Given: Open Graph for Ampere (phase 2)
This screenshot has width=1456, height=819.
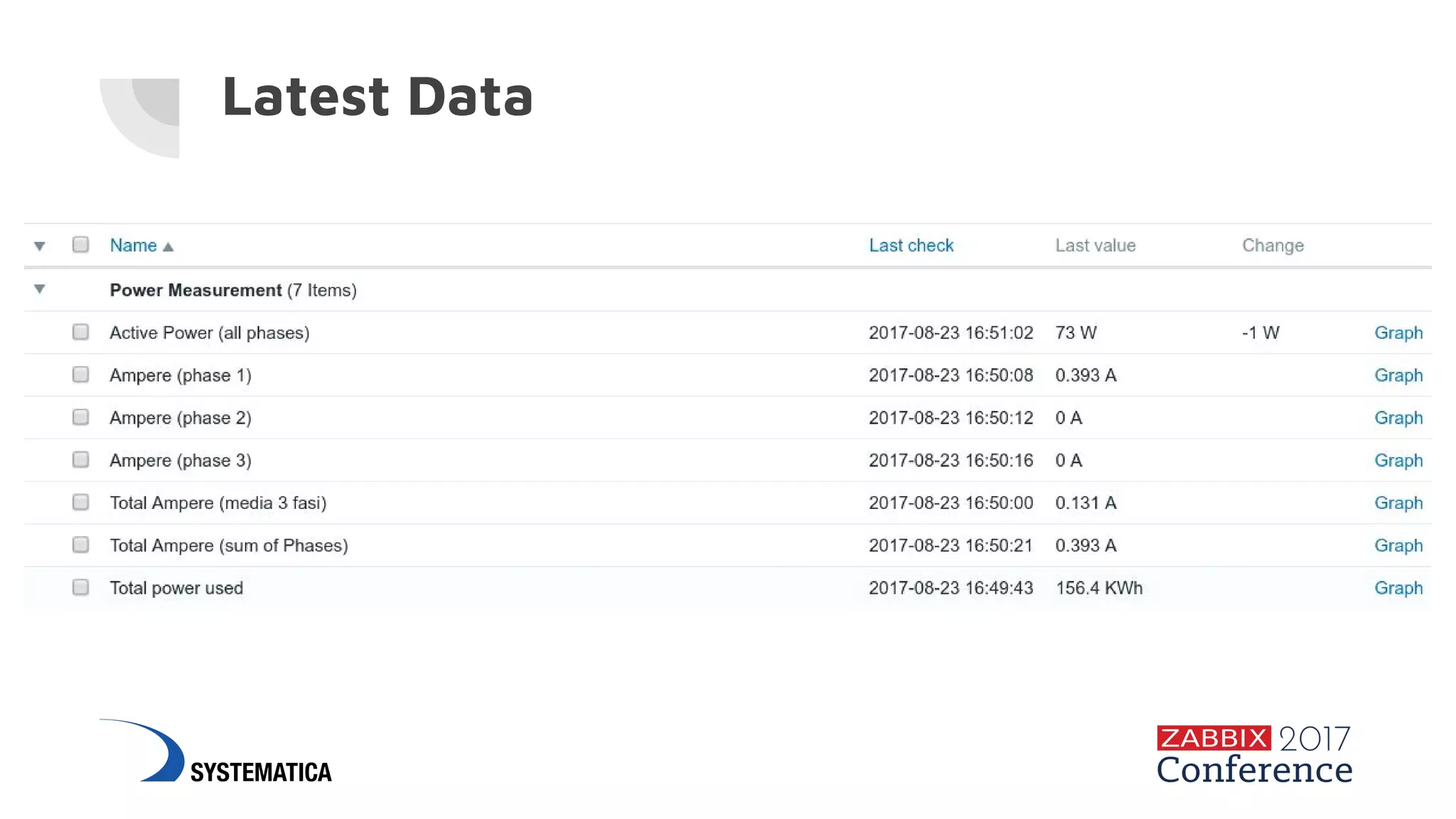Looking at the screenshot, I should [1398, 418].
